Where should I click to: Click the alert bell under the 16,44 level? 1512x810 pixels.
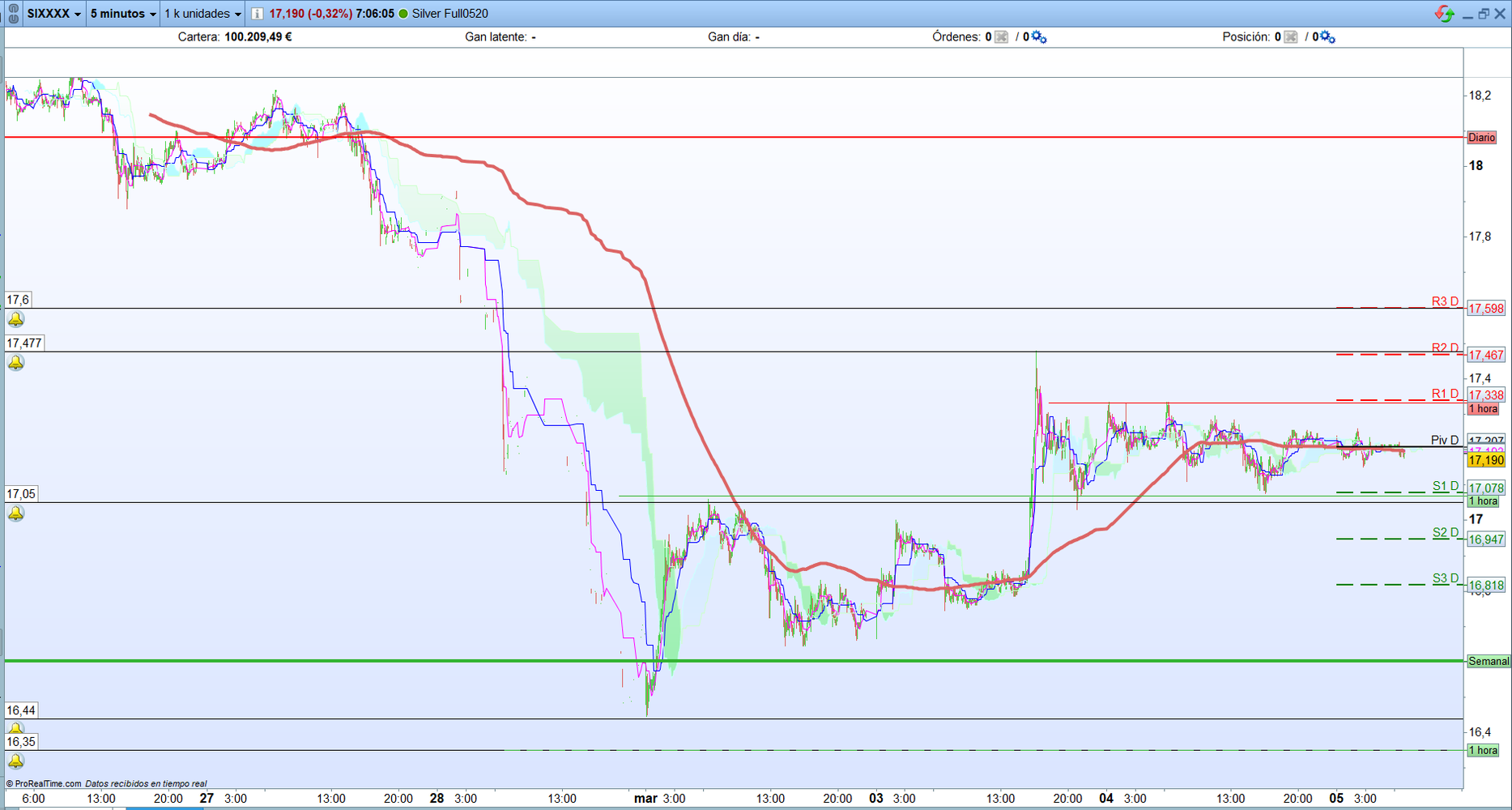coord(16,728)
